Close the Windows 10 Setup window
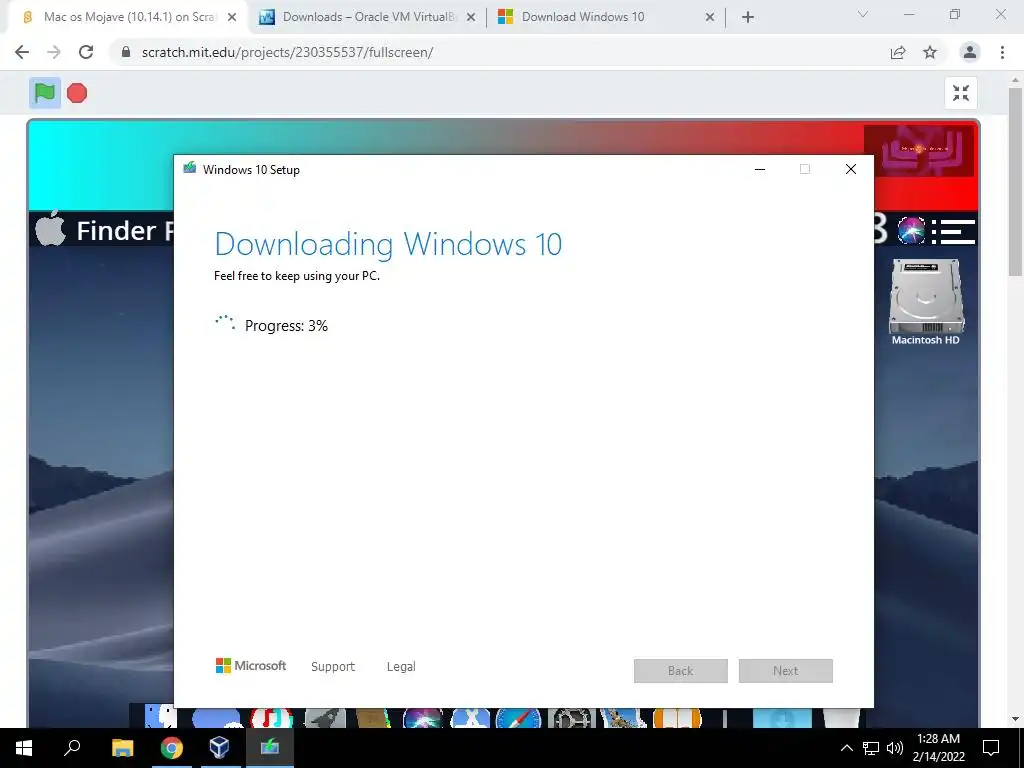This screenshot has width=1024, height=768. pos(850,169)
